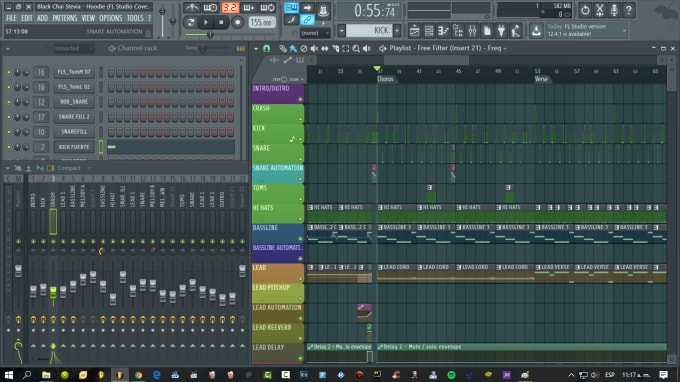Select the playlist delete tool
680x382 pixels.
[x=304, y=48]
